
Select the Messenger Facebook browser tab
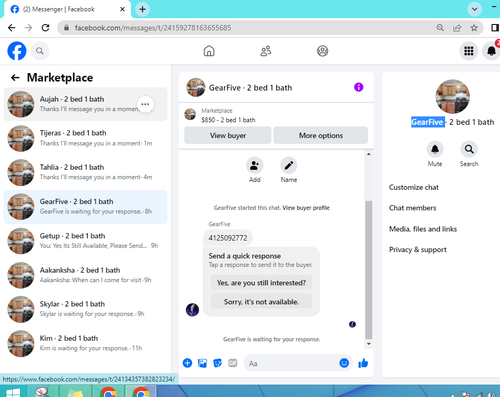67,9
